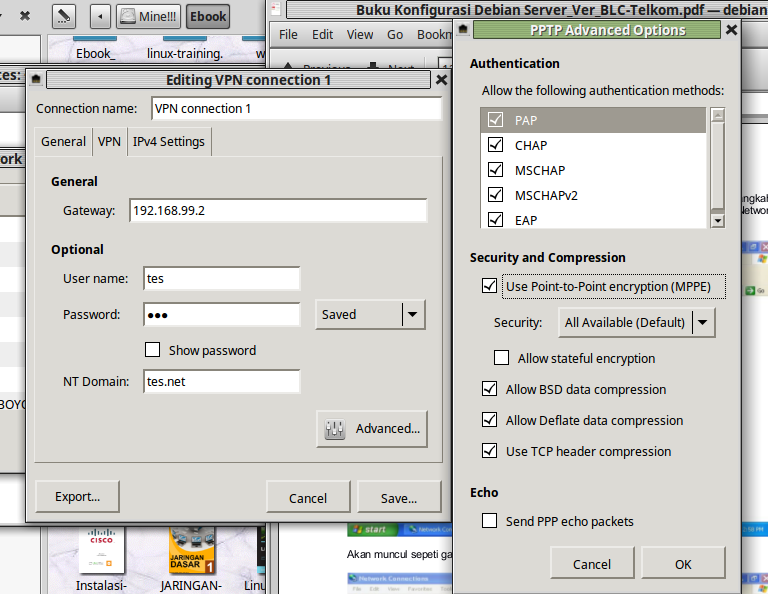Close the Editing VPN connection 1 dialog

tap(441, 79)
